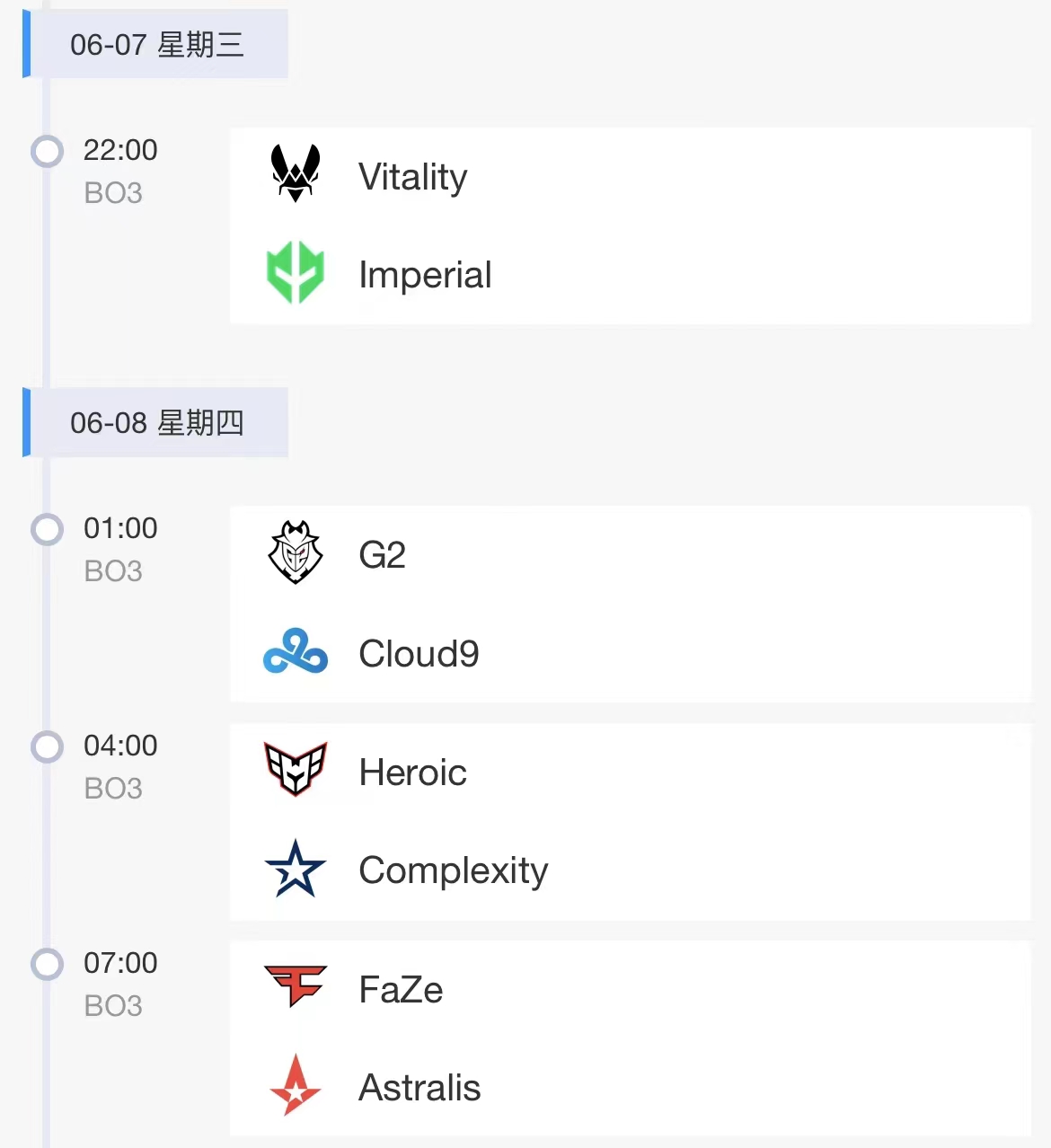Click the Heroic team logo
Viewport: 1051px width, 1148px height.
295,769
